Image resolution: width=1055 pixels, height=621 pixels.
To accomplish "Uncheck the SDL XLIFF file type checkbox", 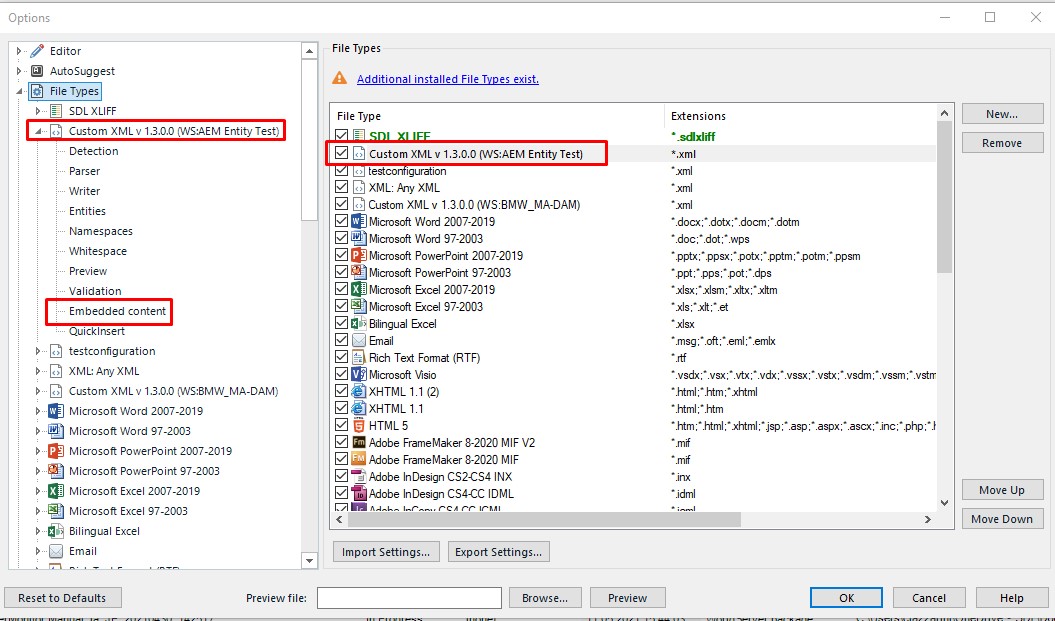I will pos(342,137).
